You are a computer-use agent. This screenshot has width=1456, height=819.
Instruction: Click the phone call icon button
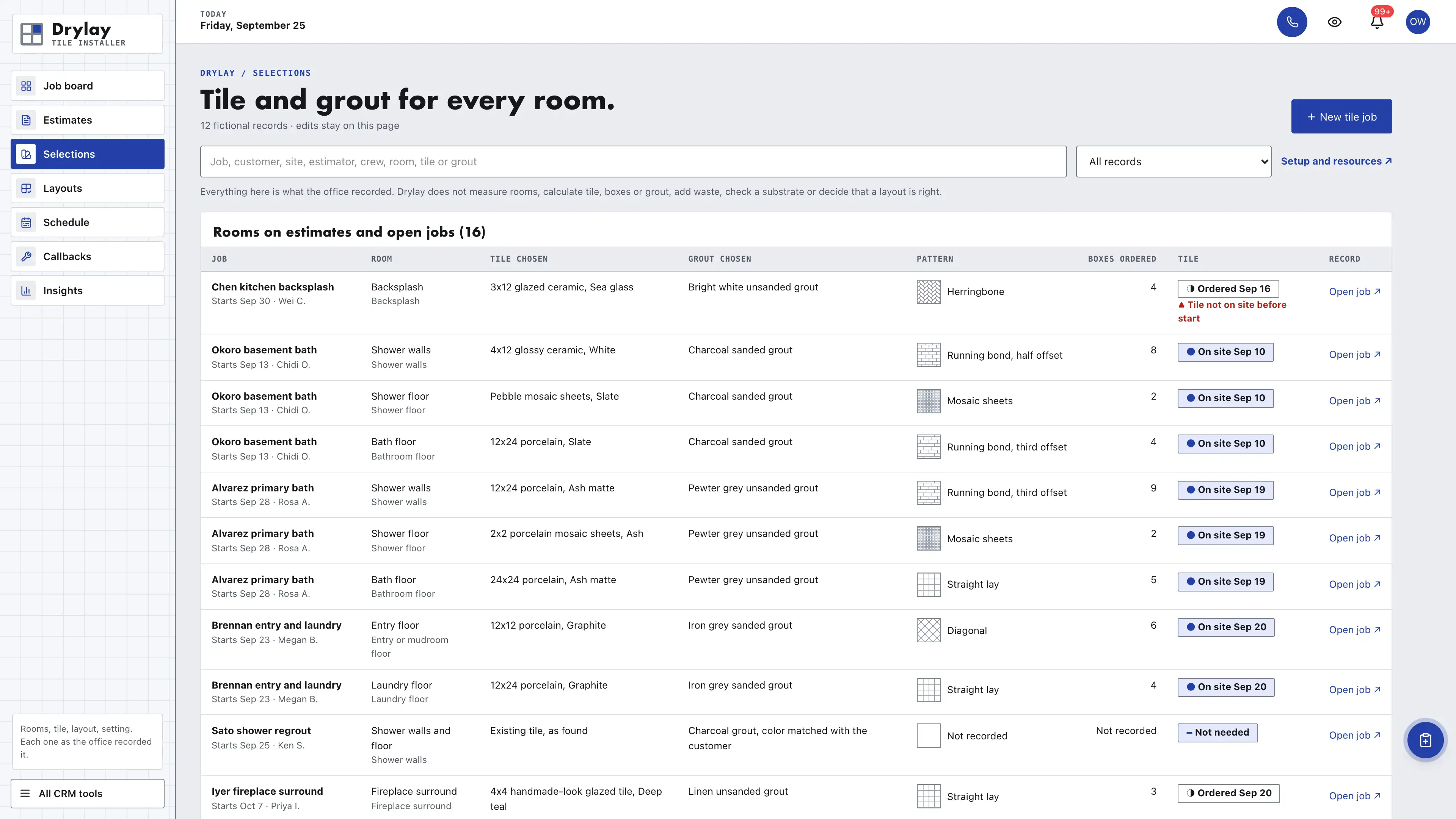[1291, 22]
